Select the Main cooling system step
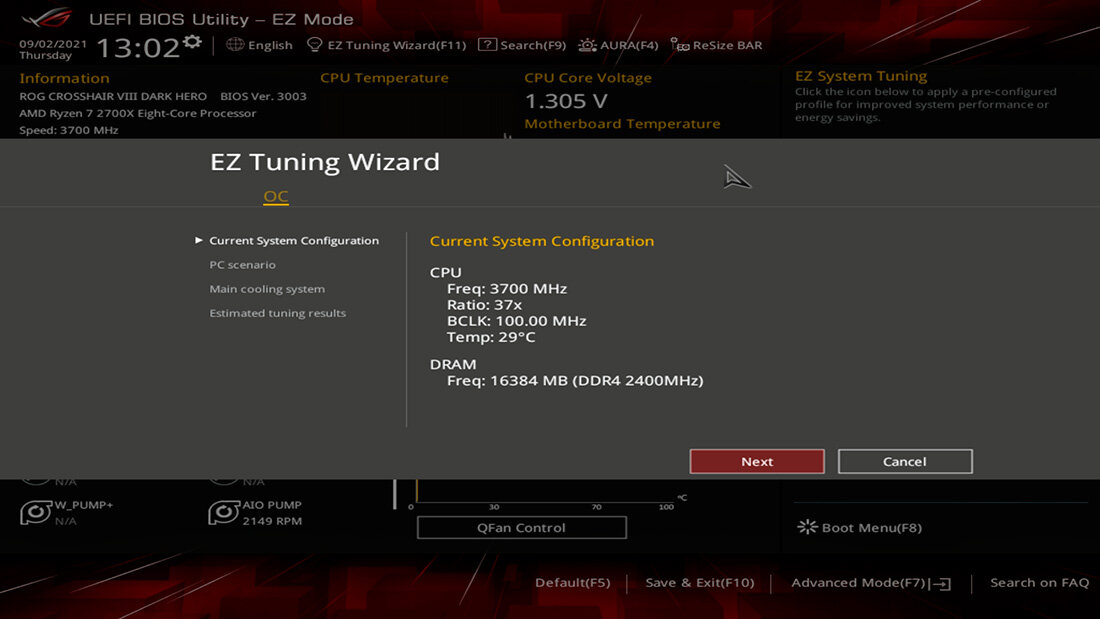The image size is (1100, 619). point(267,289)
